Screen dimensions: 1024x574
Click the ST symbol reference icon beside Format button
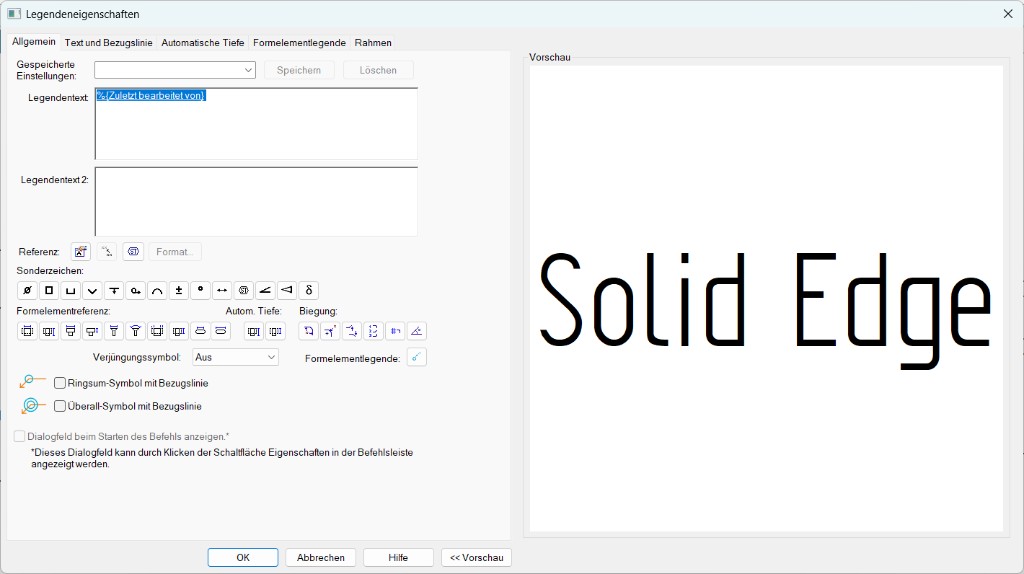[133, 251]
